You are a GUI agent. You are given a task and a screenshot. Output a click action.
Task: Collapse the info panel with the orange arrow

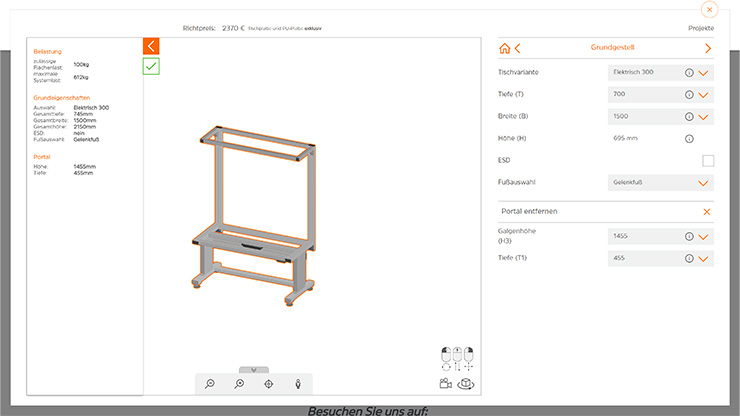coord(151,46)
